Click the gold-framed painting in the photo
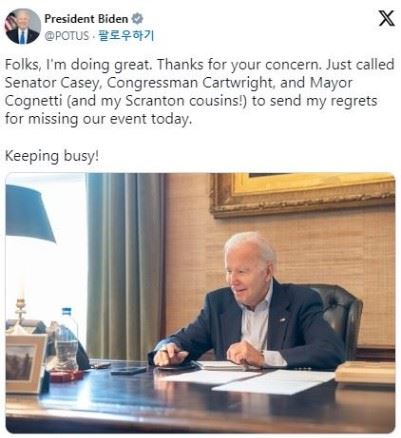This screenshot has height=438, width=401. [x=302, y=193]
